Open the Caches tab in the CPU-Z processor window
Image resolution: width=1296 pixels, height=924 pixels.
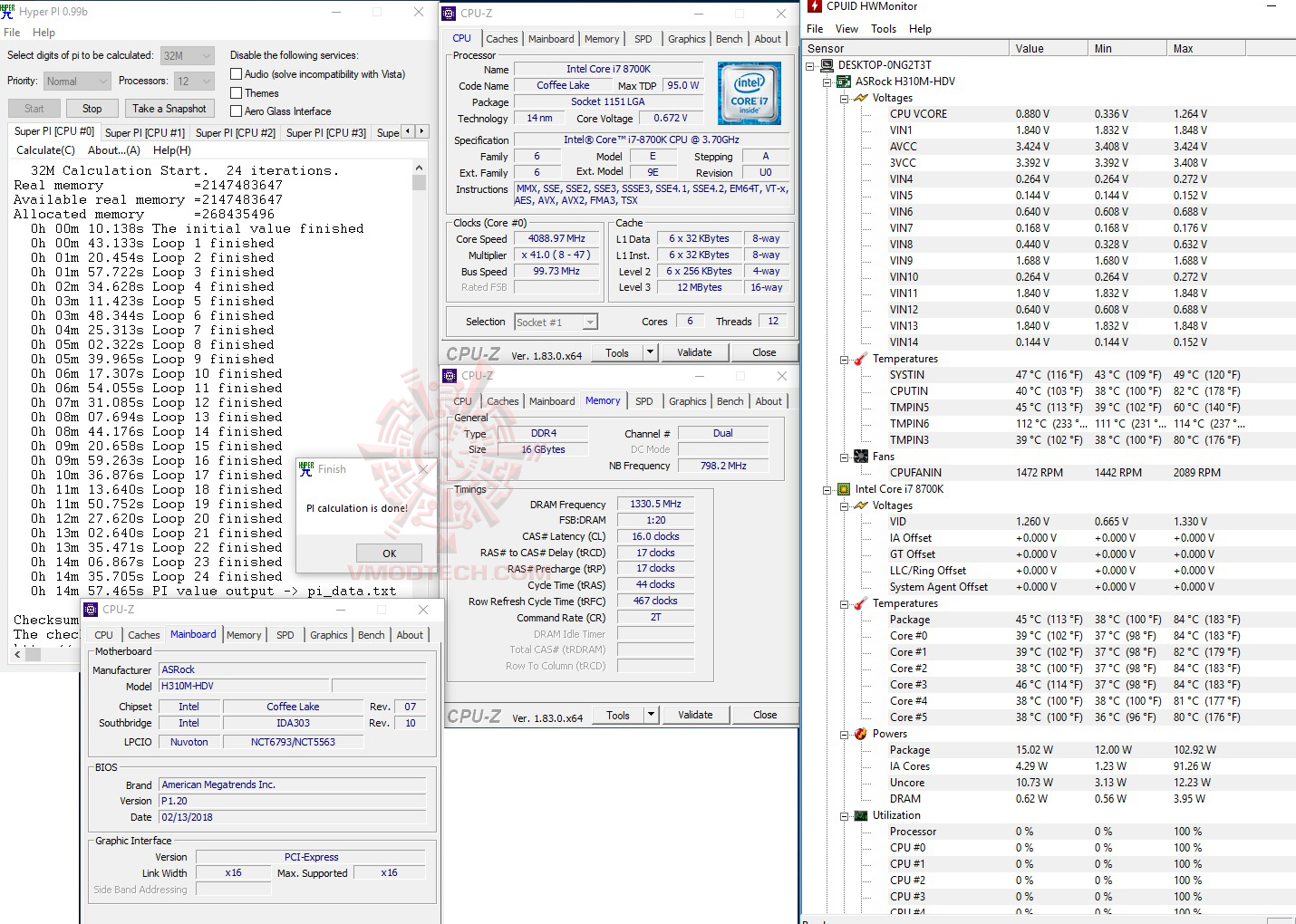point(502,39)
